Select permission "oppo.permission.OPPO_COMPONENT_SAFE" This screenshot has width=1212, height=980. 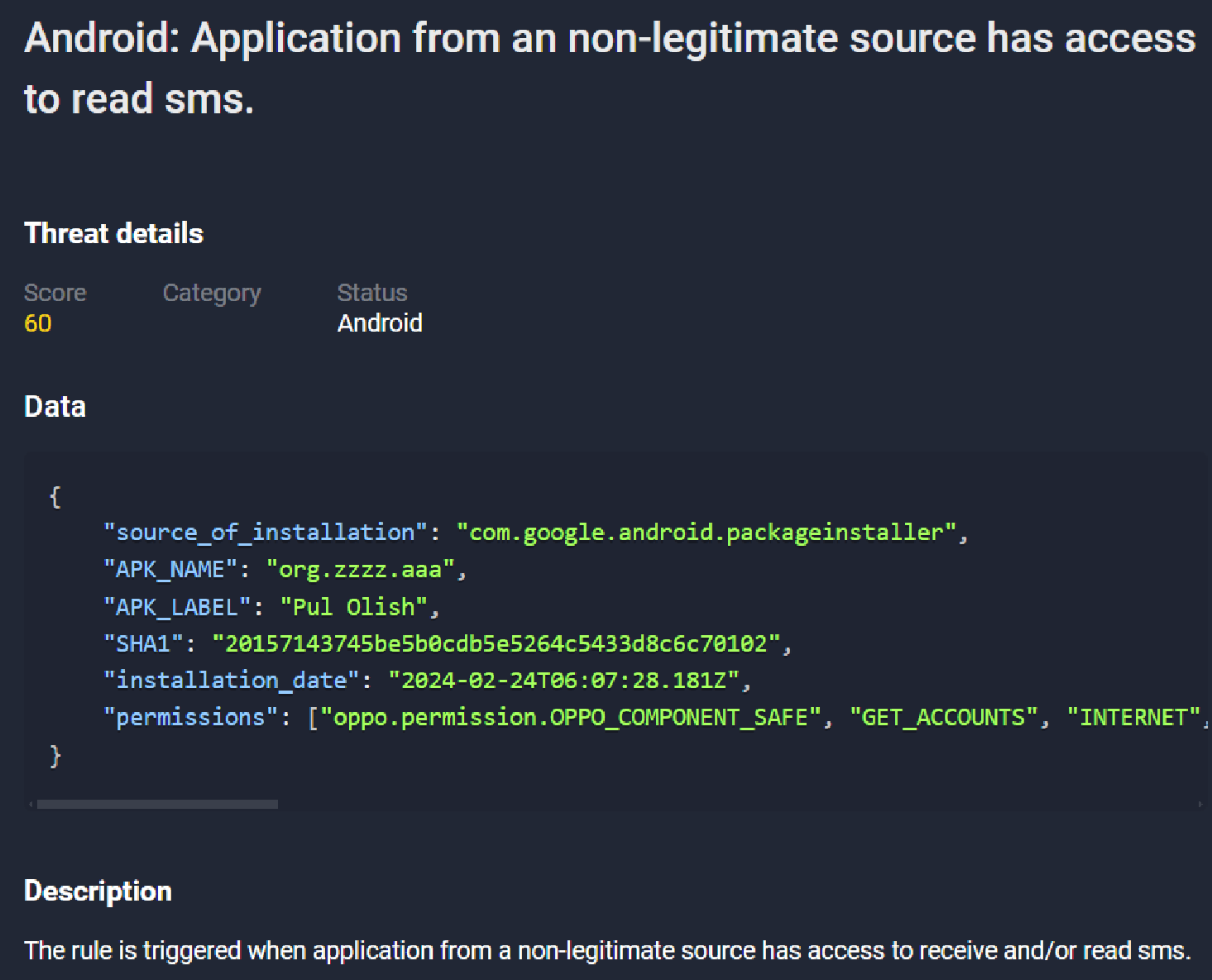coord(571,717)
